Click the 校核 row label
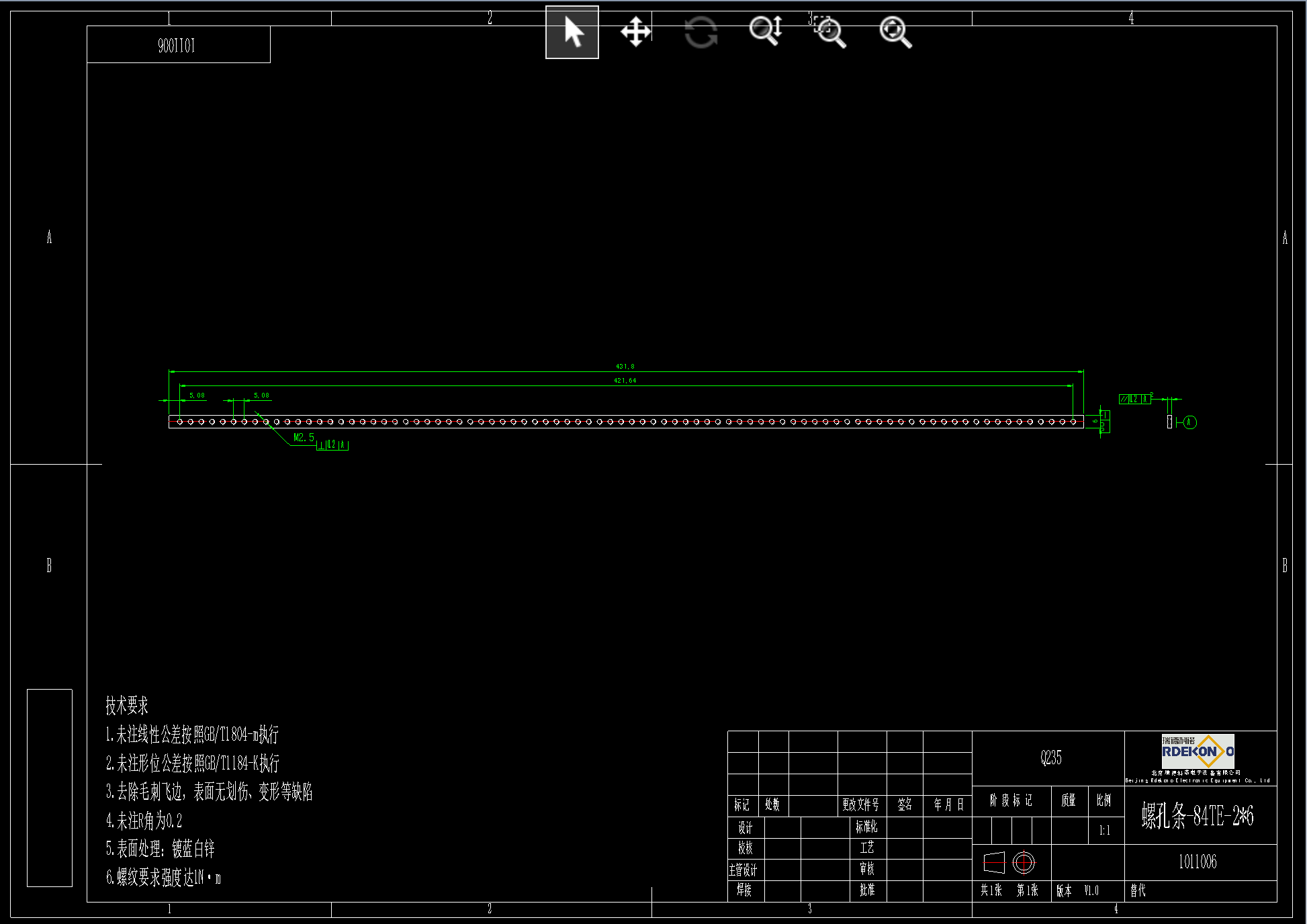 (x=746, y=848)
